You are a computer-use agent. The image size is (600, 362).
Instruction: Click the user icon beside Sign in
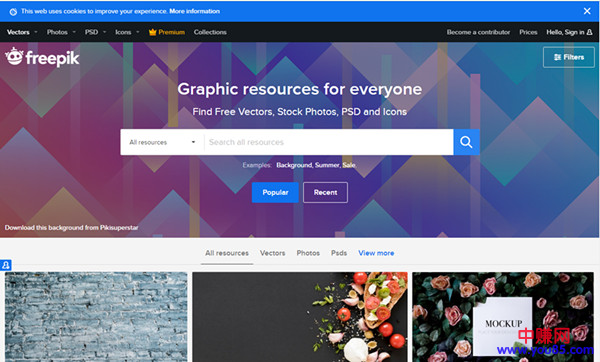589,32
